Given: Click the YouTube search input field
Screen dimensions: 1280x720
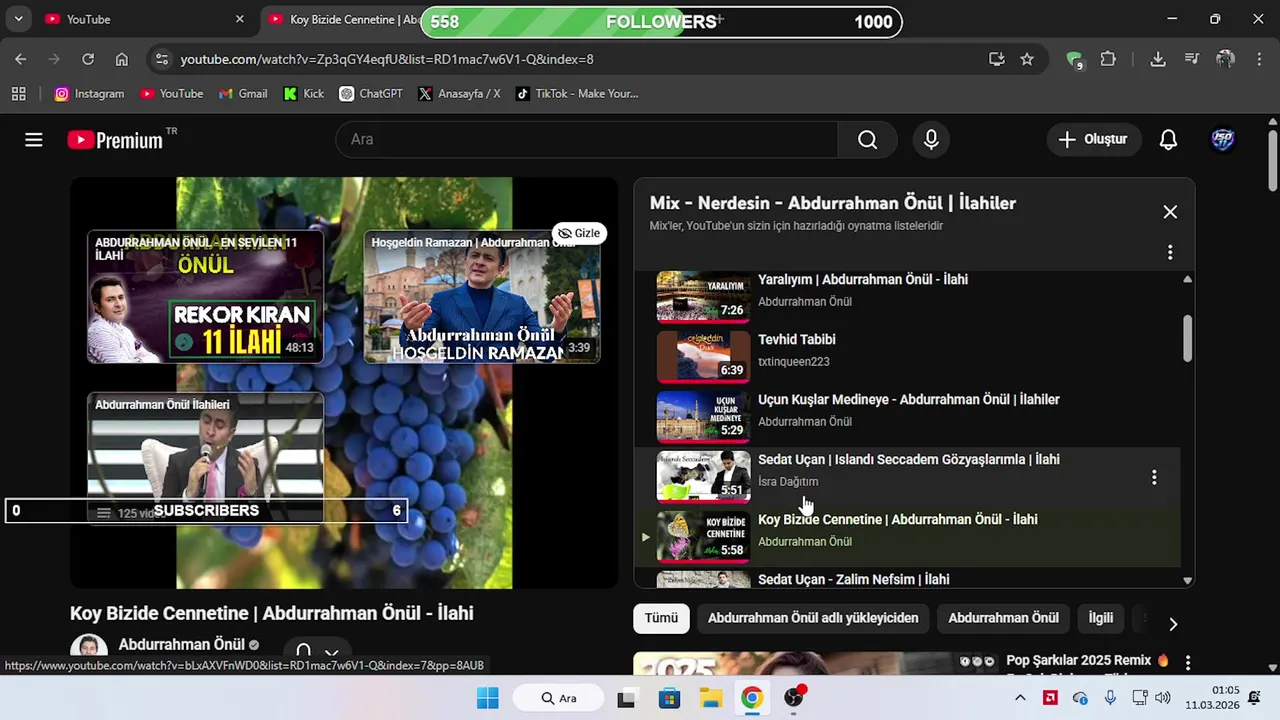Looking at the screenshot, I should click(x=587, y=140).
